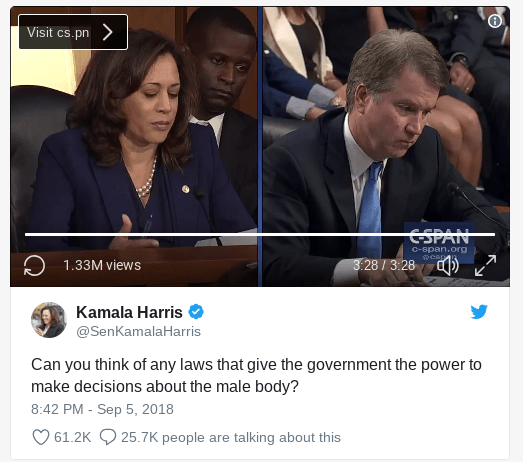Image resolution: width=523 pixels, height=462 pixels.
Task: Seek on the video progress bar
Action: [260, 235]
